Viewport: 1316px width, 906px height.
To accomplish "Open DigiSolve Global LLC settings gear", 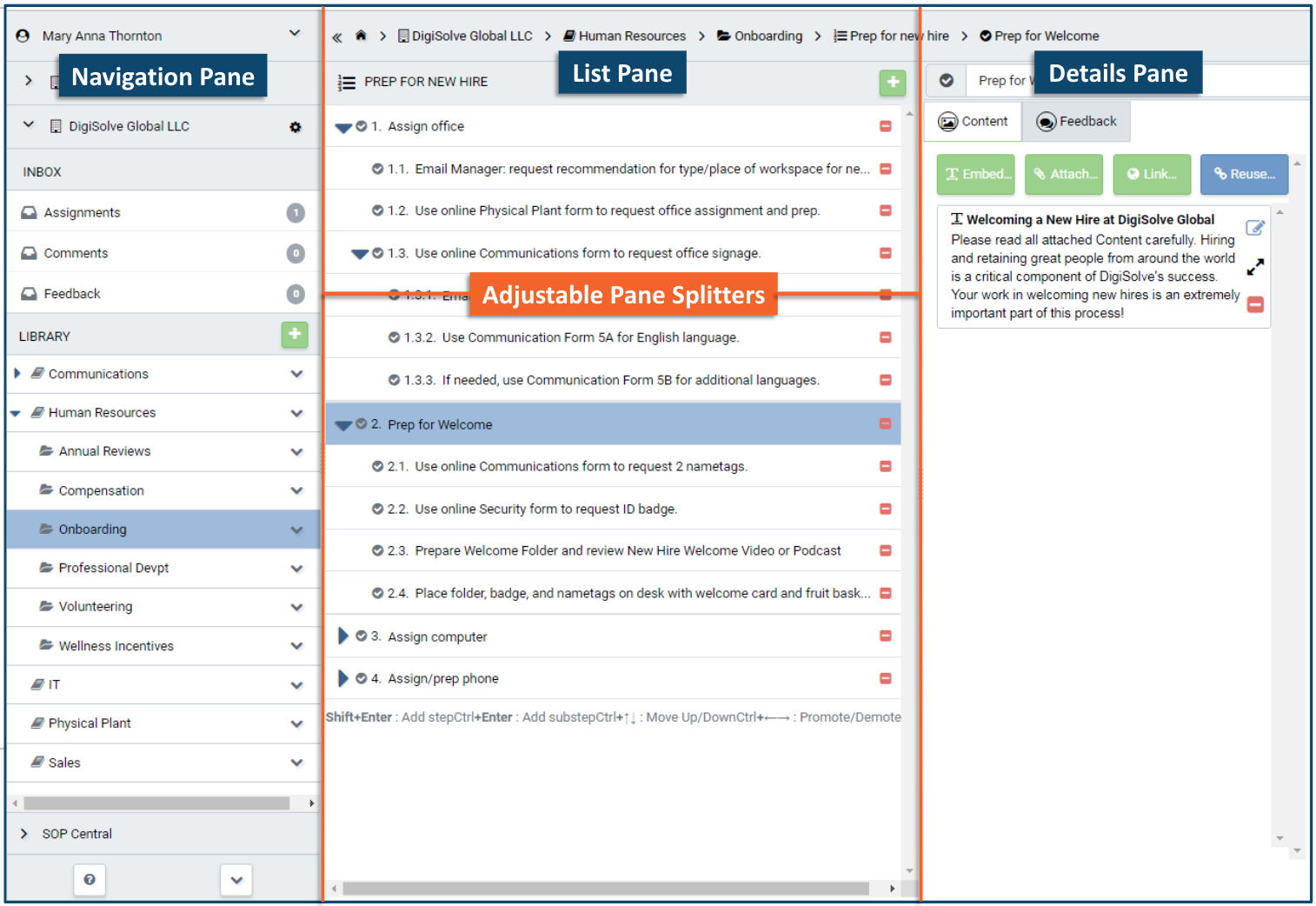I will point(296,127).
